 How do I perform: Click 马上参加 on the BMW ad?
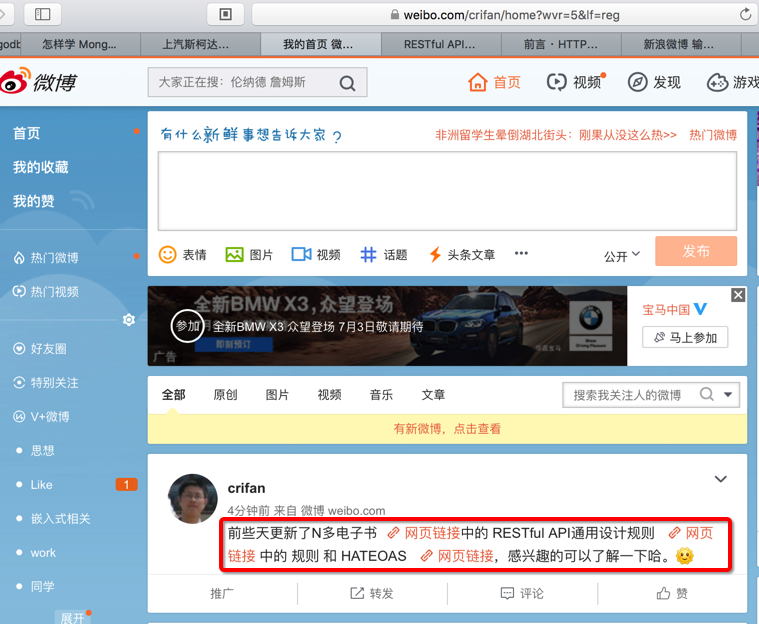[x=685, y=337]
